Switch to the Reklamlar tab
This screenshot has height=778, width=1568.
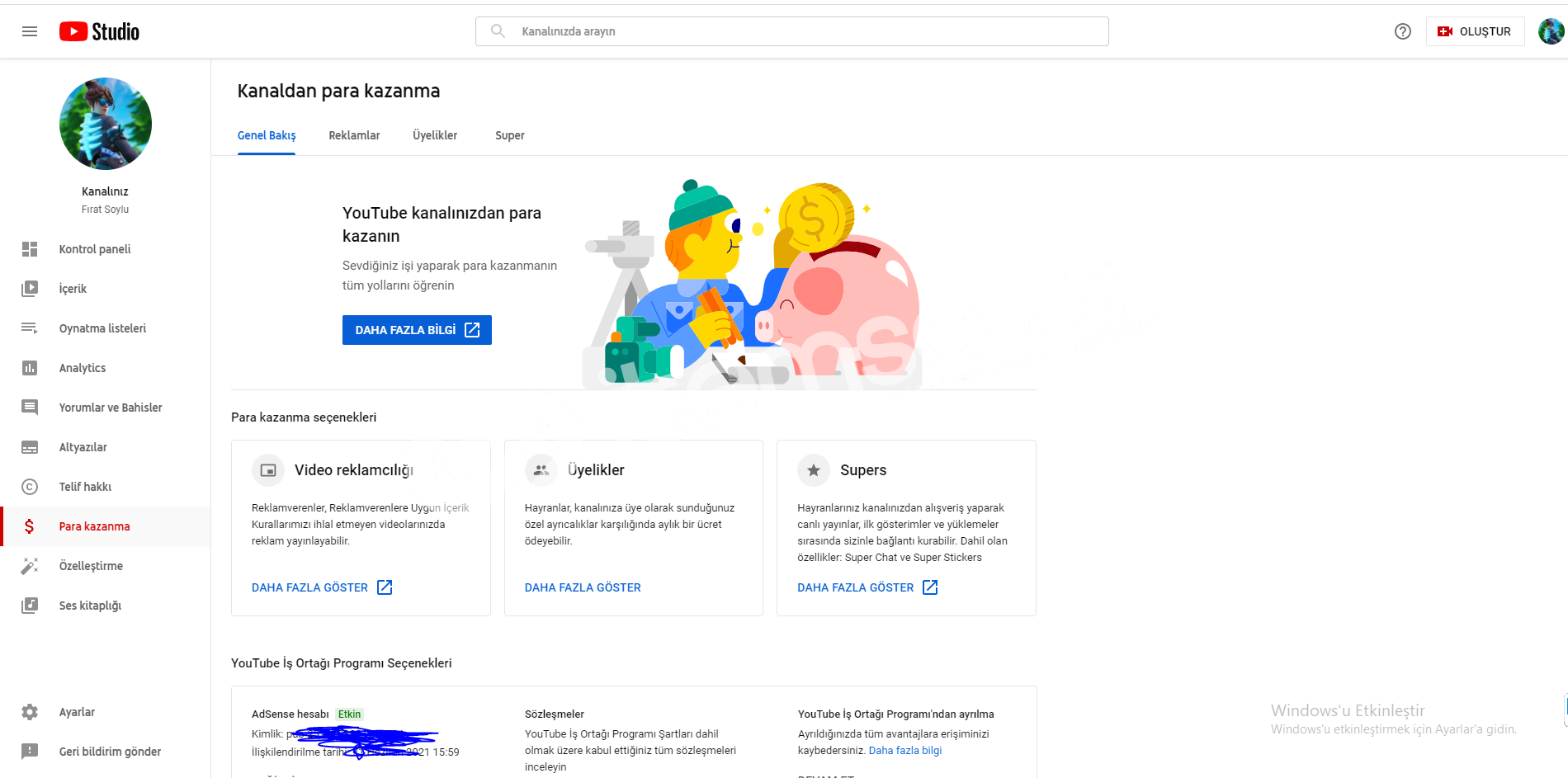[354, 135]
